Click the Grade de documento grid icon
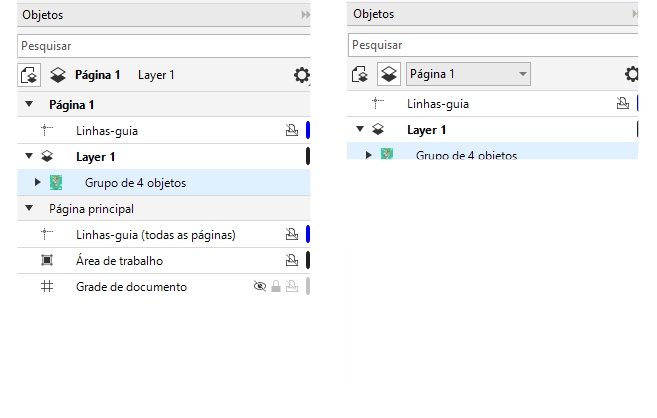Screen dimensions: 657x418 tap(46, 287)
